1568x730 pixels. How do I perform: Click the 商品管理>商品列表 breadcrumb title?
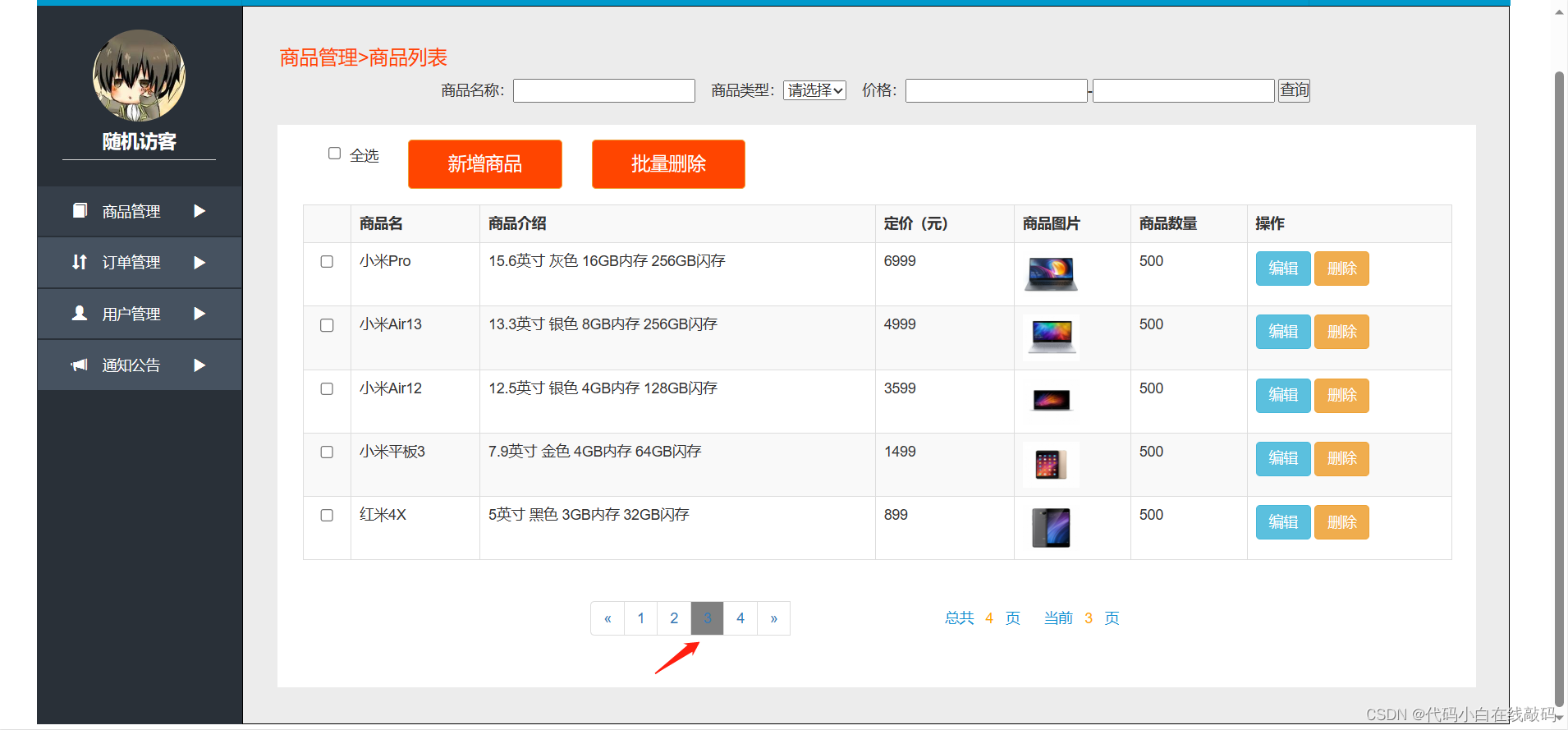364,57
